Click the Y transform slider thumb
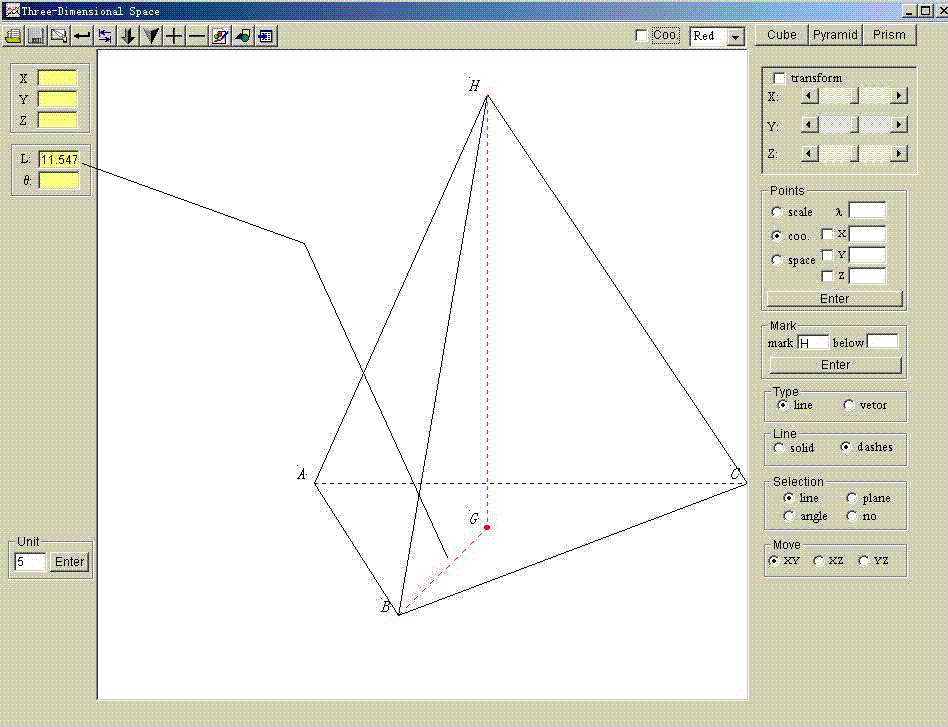 click(854, 125)
